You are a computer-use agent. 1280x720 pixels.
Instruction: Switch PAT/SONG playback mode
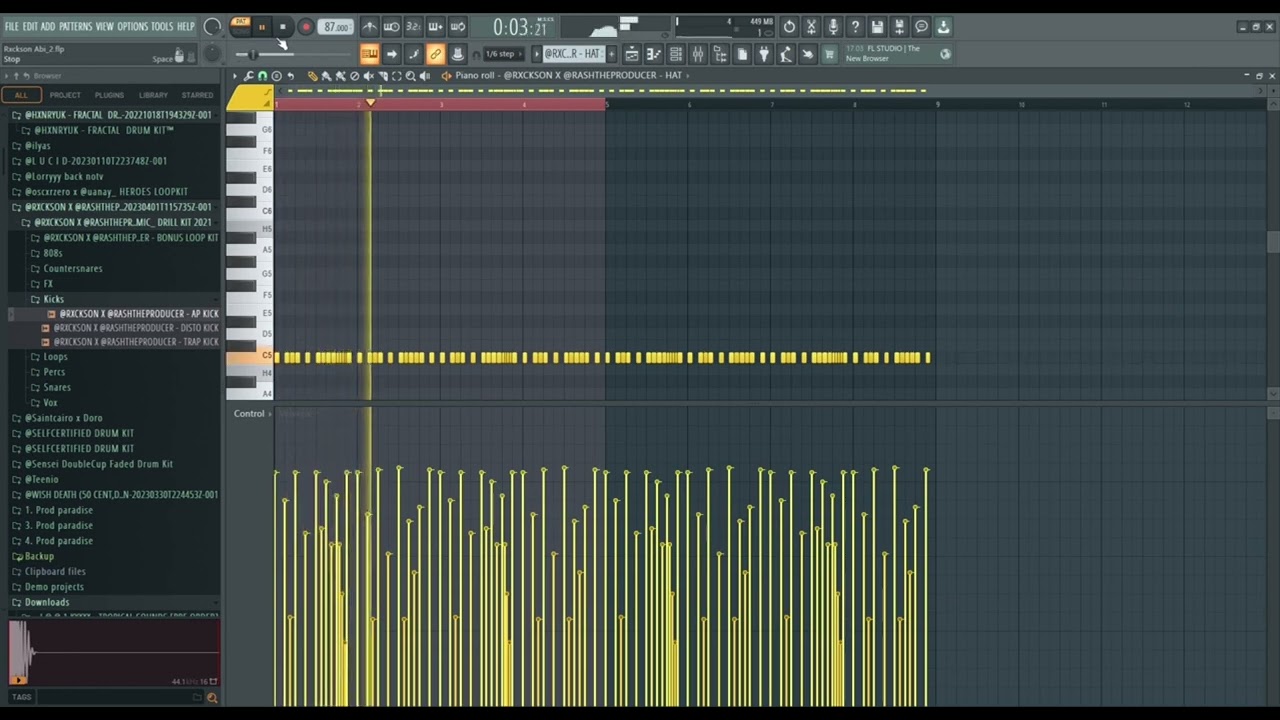[x=240, y=27]
